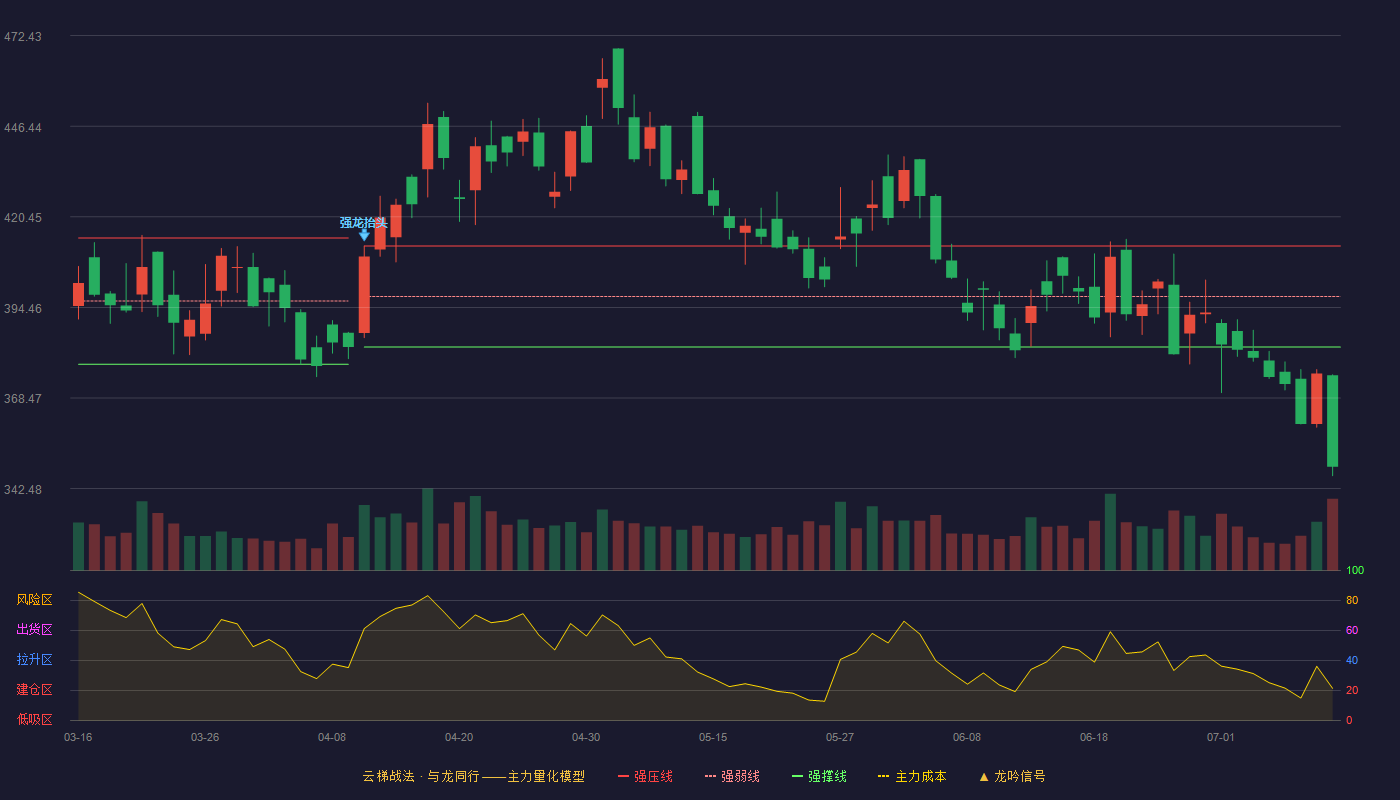Click the 342.48 price axis label
This screenshot has height=800, width=1400.
pyautogui.click(x=23, y=490)
